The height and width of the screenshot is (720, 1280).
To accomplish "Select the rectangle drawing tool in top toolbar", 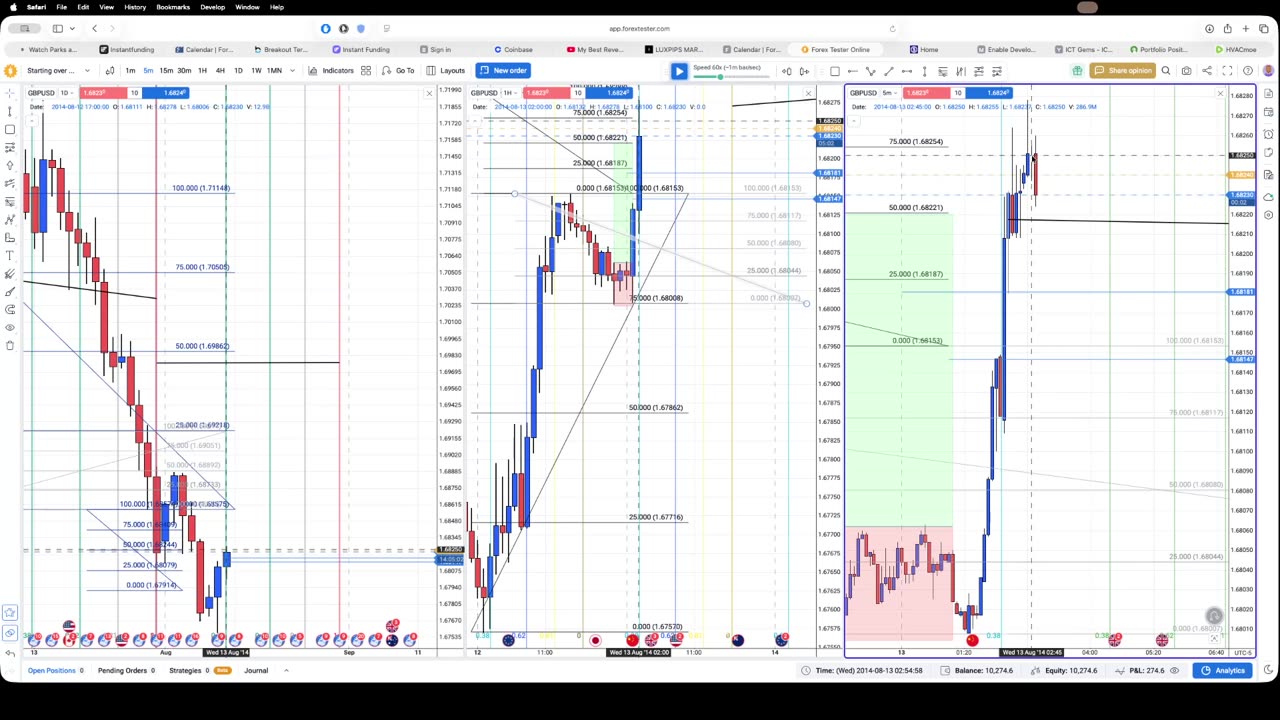I will coord(835,71).
